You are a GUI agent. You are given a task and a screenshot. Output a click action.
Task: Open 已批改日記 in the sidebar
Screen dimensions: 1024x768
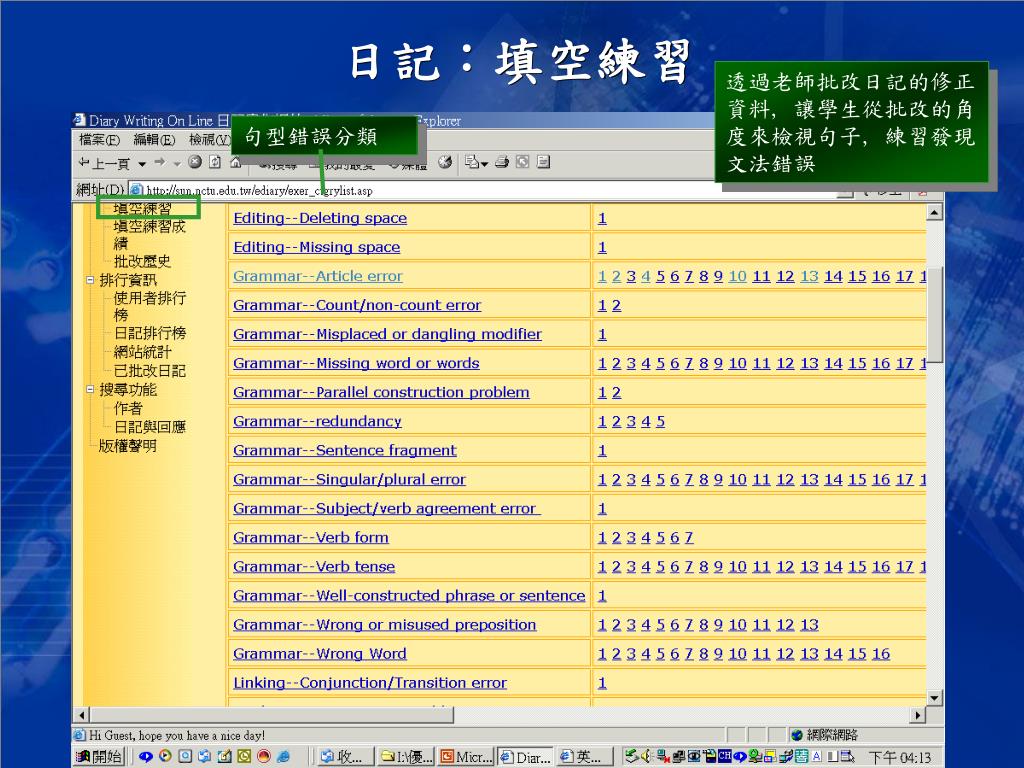[150, 371]
